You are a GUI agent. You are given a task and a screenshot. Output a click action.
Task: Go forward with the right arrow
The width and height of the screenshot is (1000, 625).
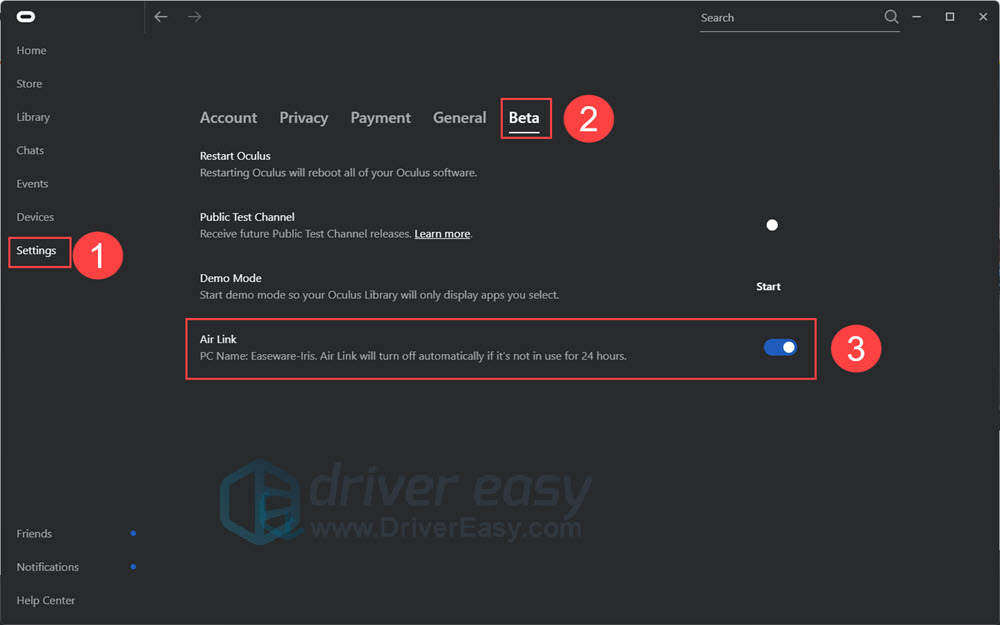(194, 17)
